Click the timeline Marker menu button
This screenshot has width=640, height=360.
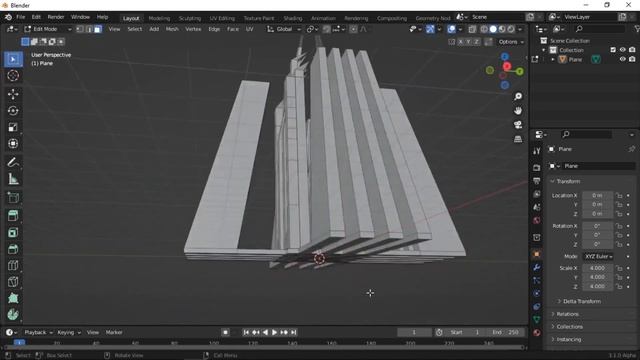(114, 332)
